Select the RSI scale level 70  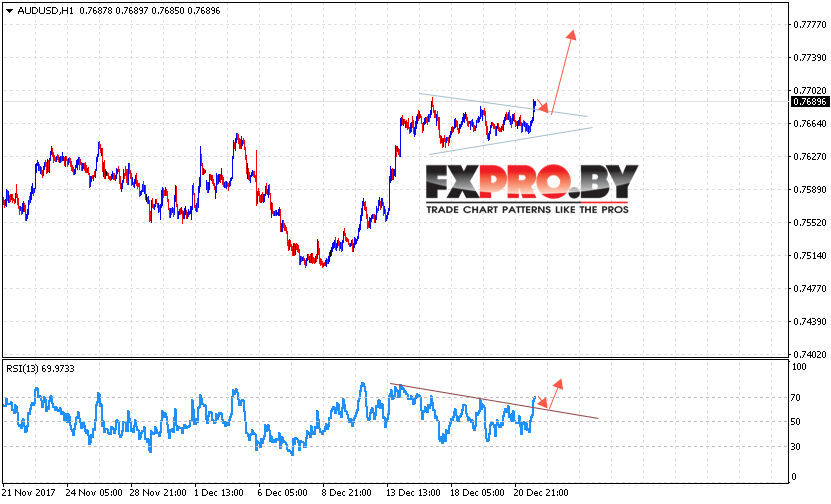pos(795,397)
